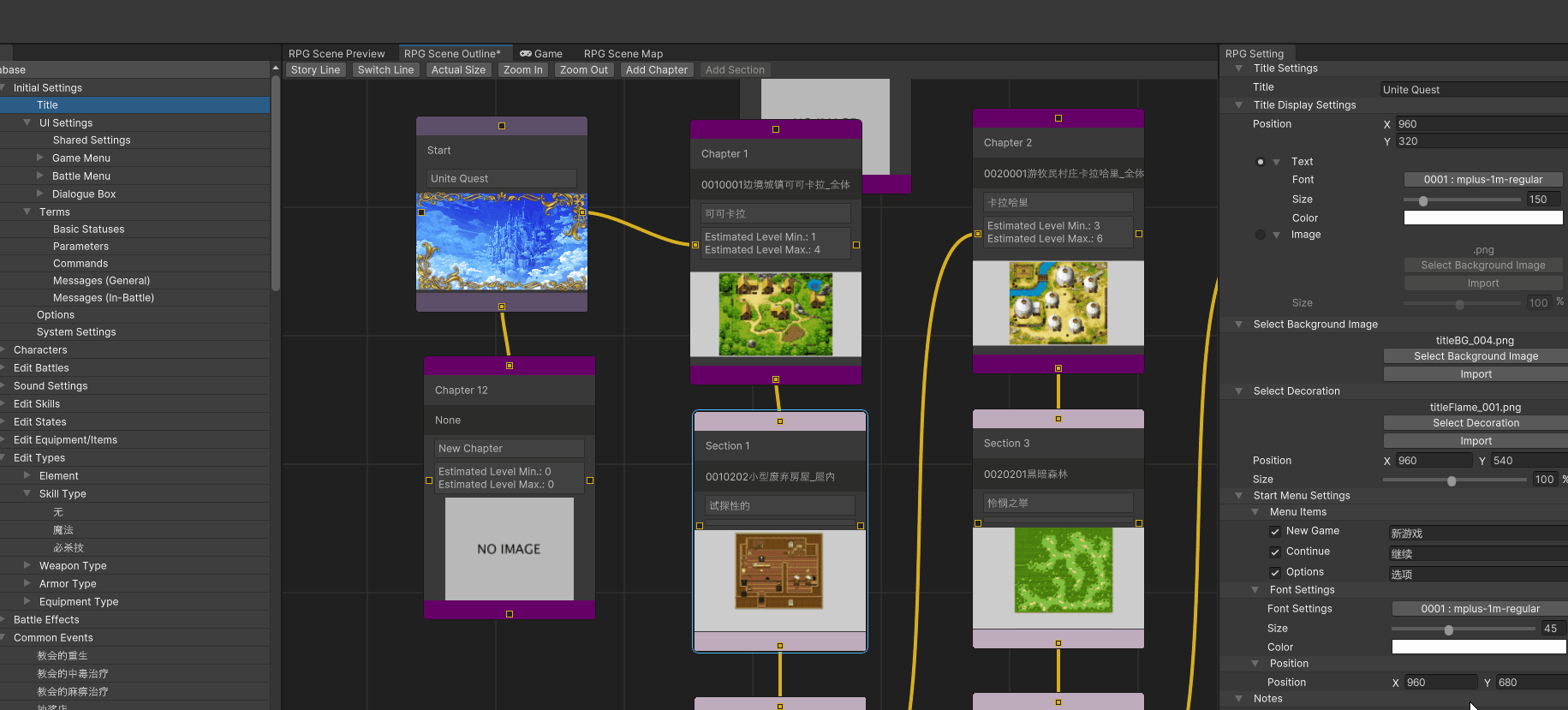Toggle the Continue menu item checkbox
The width and height of the screenshot is (1568, 710).
pyautogui.click(x=1275, y=552)
